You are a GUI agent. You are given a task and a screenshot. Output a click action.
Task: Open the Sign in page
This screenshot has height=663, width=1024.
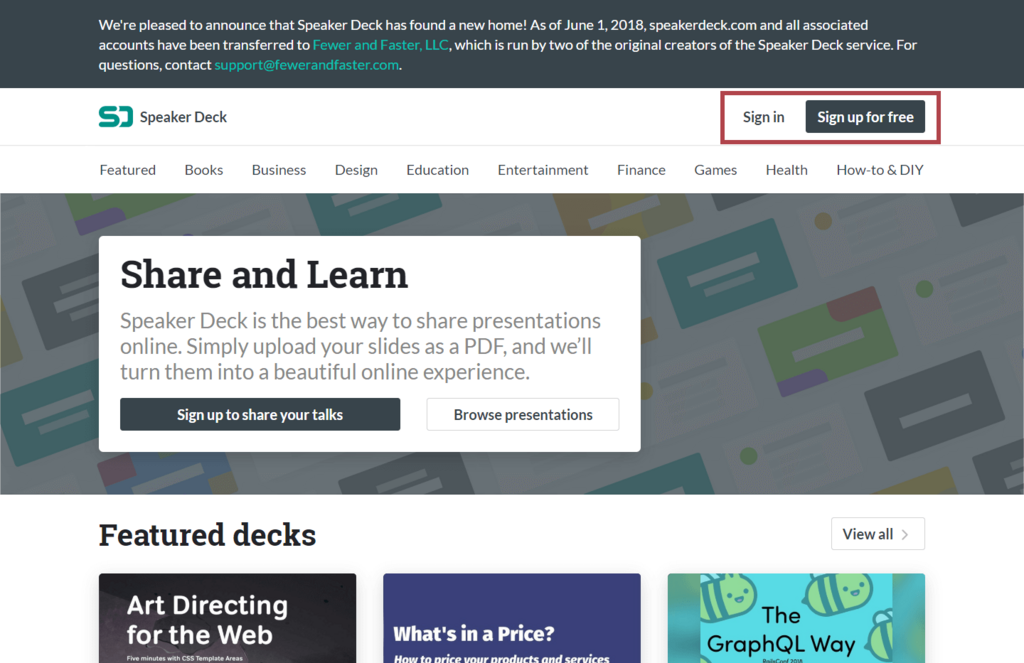[x=763, y=117]
